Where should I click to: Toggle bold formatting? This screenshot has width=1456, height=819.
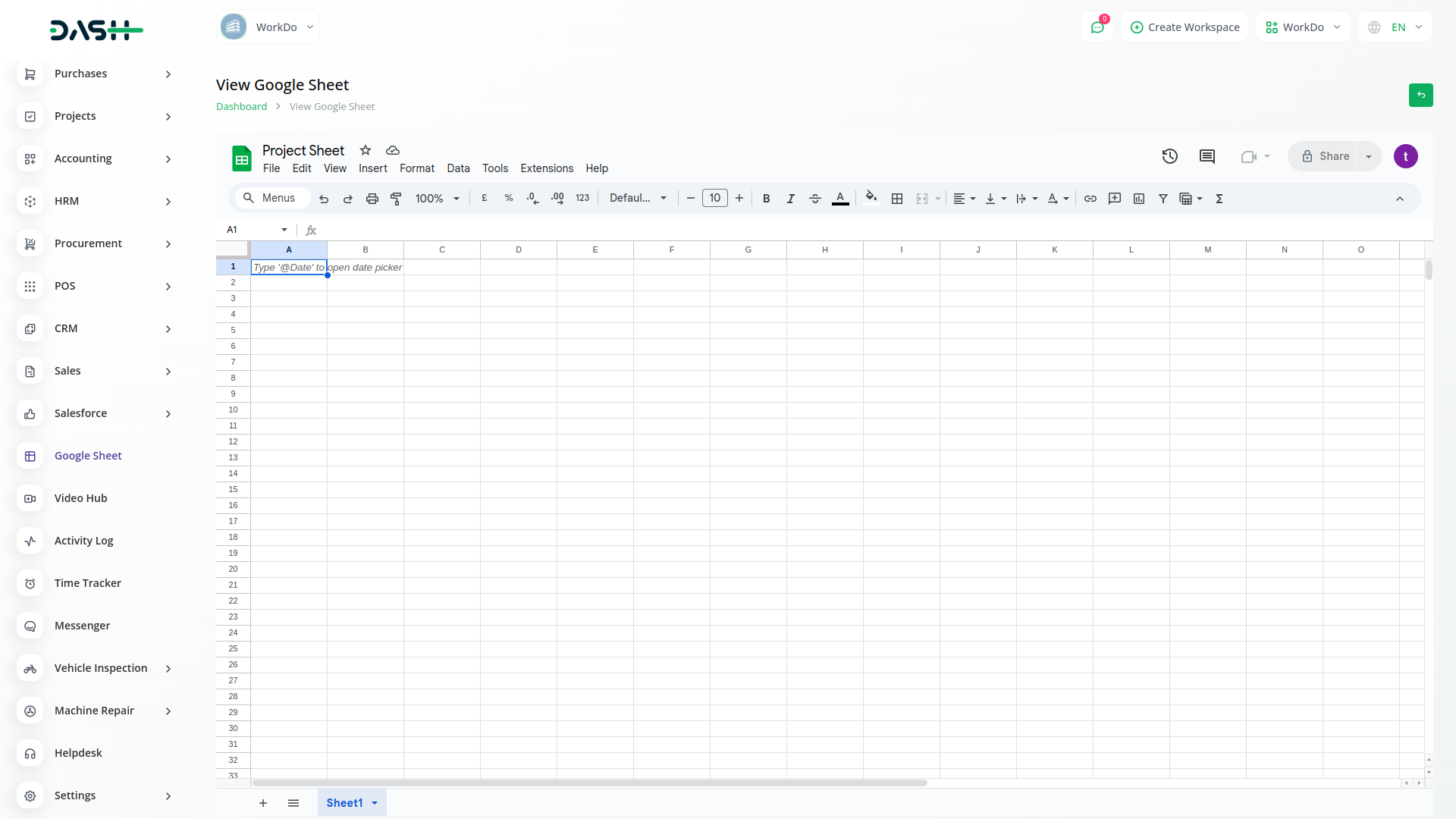[x=766, y=199]
